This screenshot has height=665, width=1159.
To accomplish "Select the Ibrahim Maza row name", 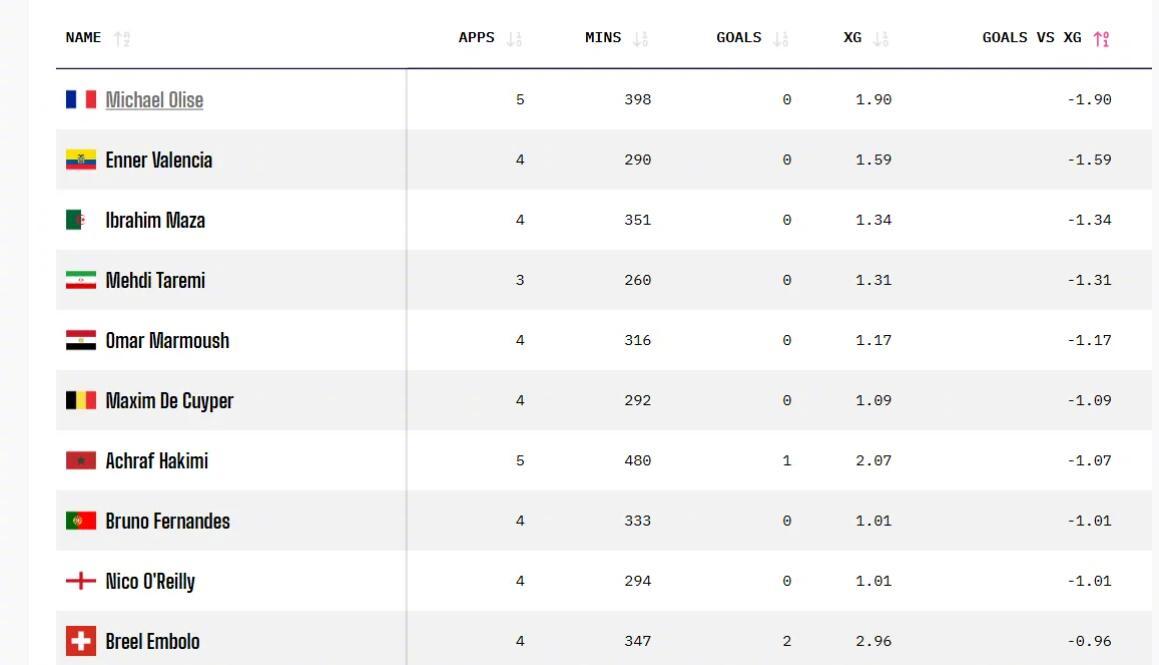I will pos(155,220).
